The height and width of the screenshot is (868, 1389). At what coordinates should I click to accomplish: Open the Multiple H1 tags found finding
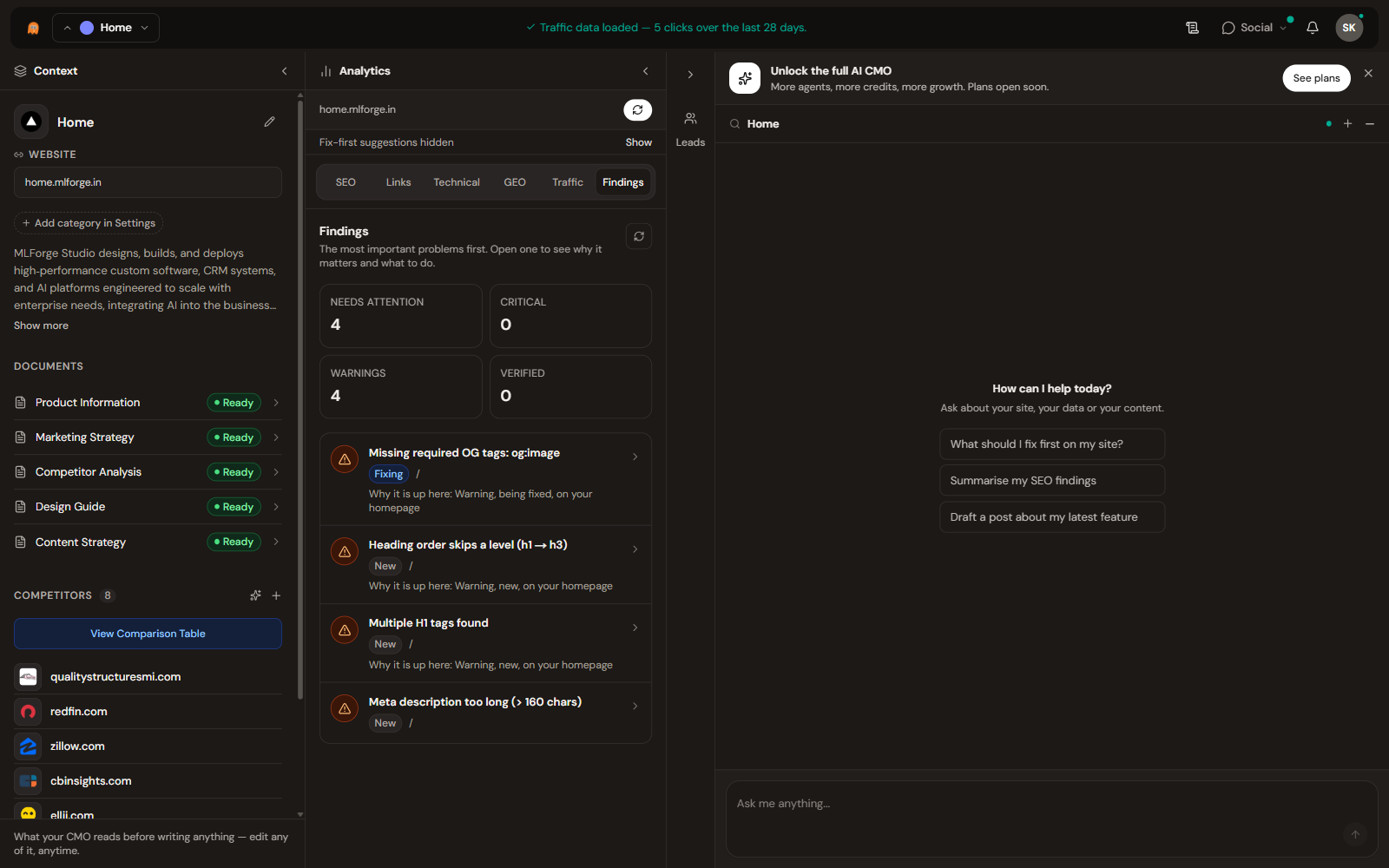pyautogui.click(x=485, y=643)
